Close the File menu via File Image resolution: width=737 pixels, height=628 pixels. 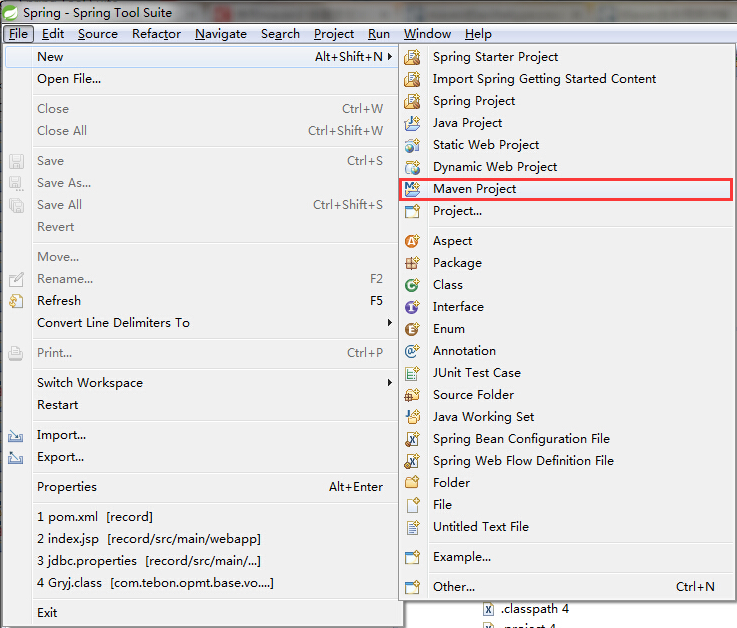(x=18, y=34)
